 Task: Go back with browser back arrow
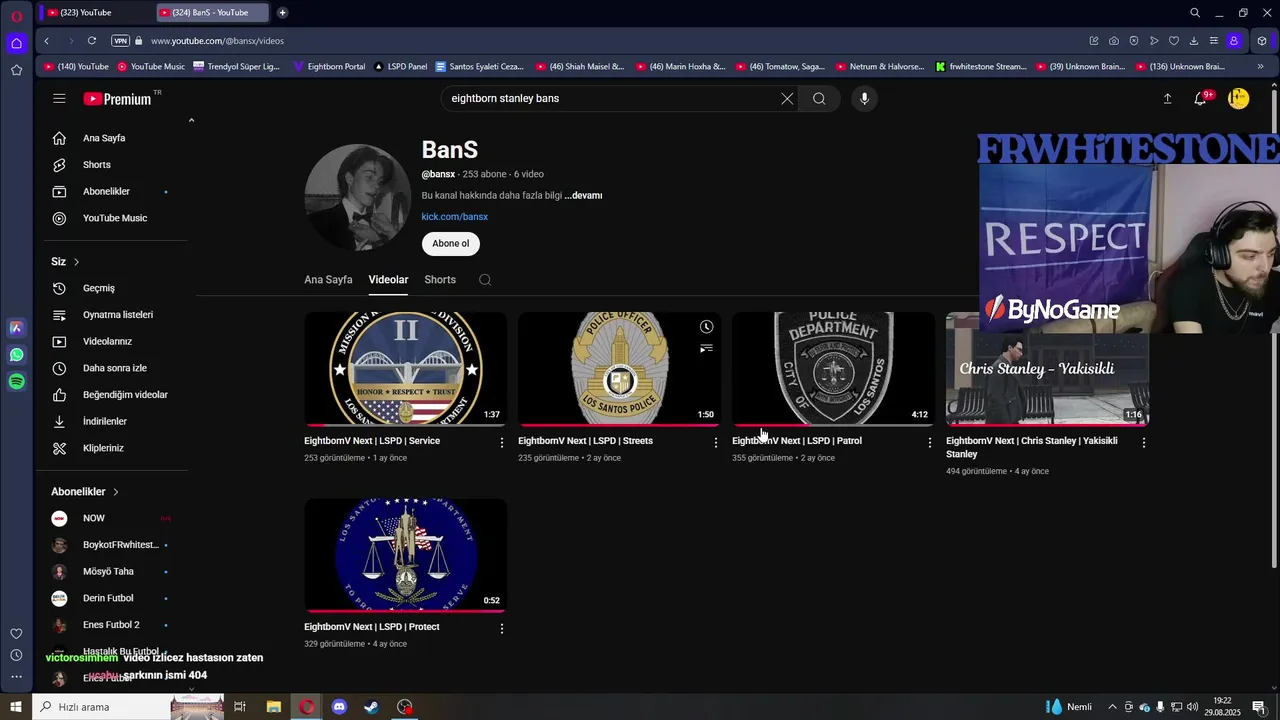[x=47, y=41]
